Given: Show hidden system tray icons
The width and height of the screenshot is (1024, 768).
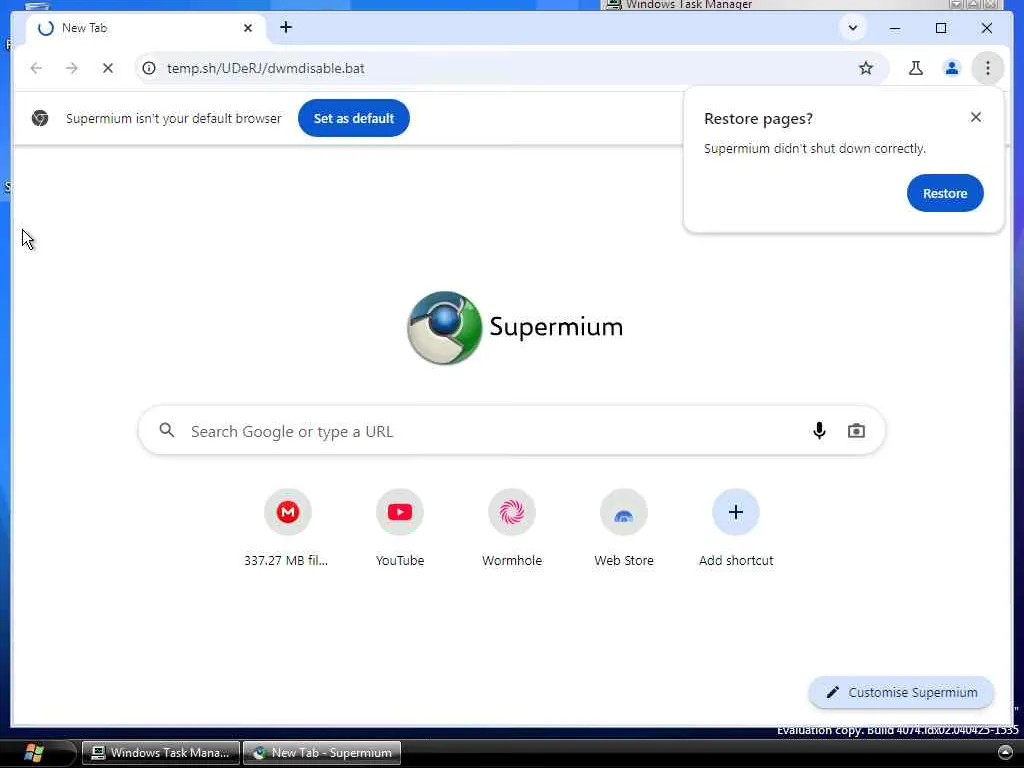Looking at the screenshot, I should point(1005,753).
